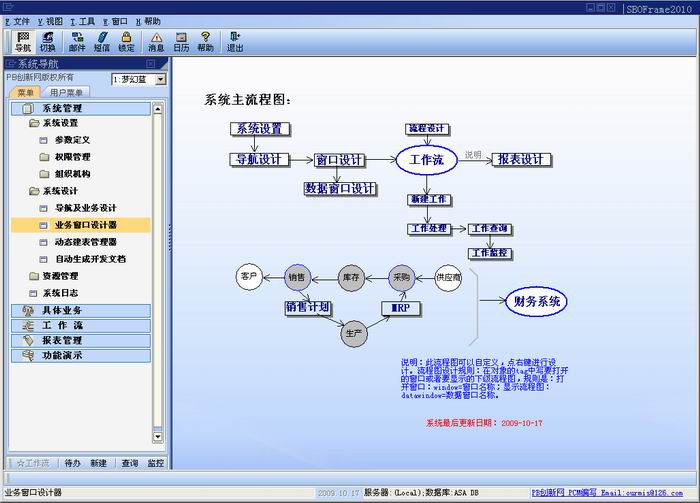
Task: Click the 组织机构 folder icon
Action: [44, 174]
